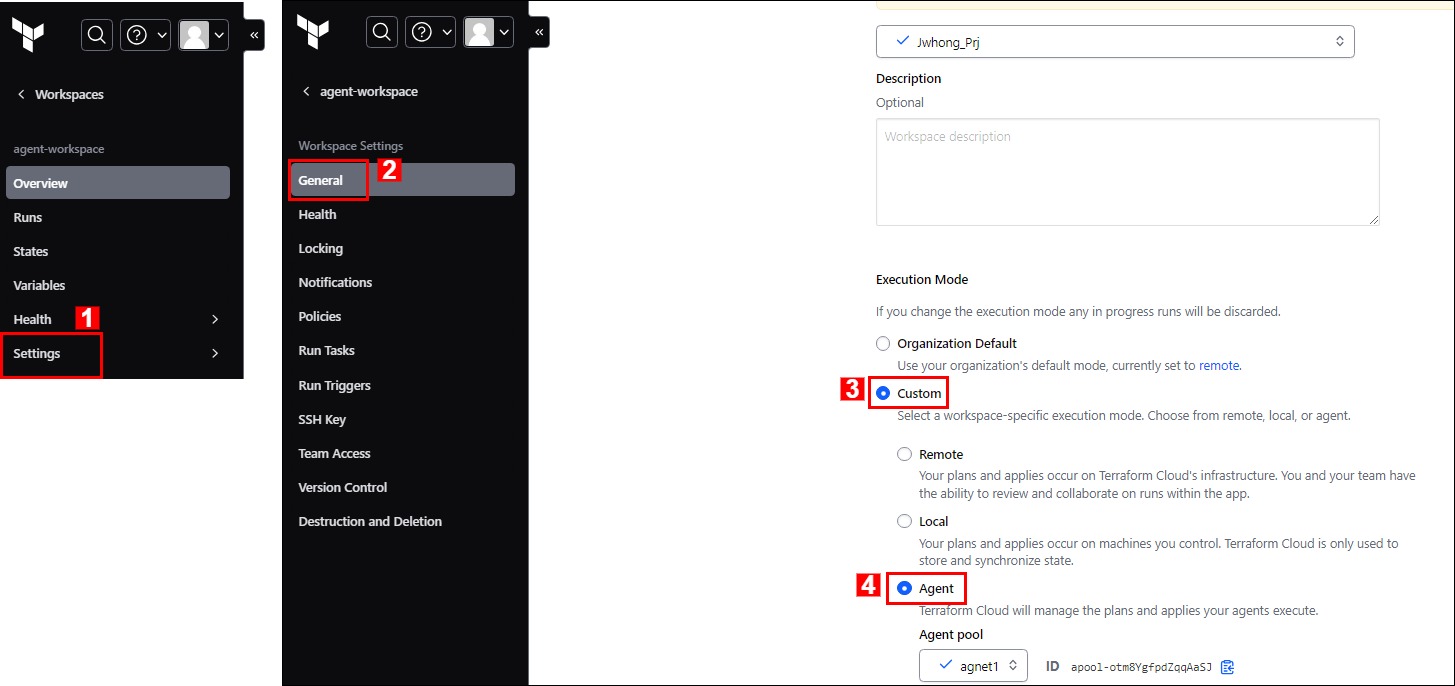Select Local execution mode

[x=905, y=521]
